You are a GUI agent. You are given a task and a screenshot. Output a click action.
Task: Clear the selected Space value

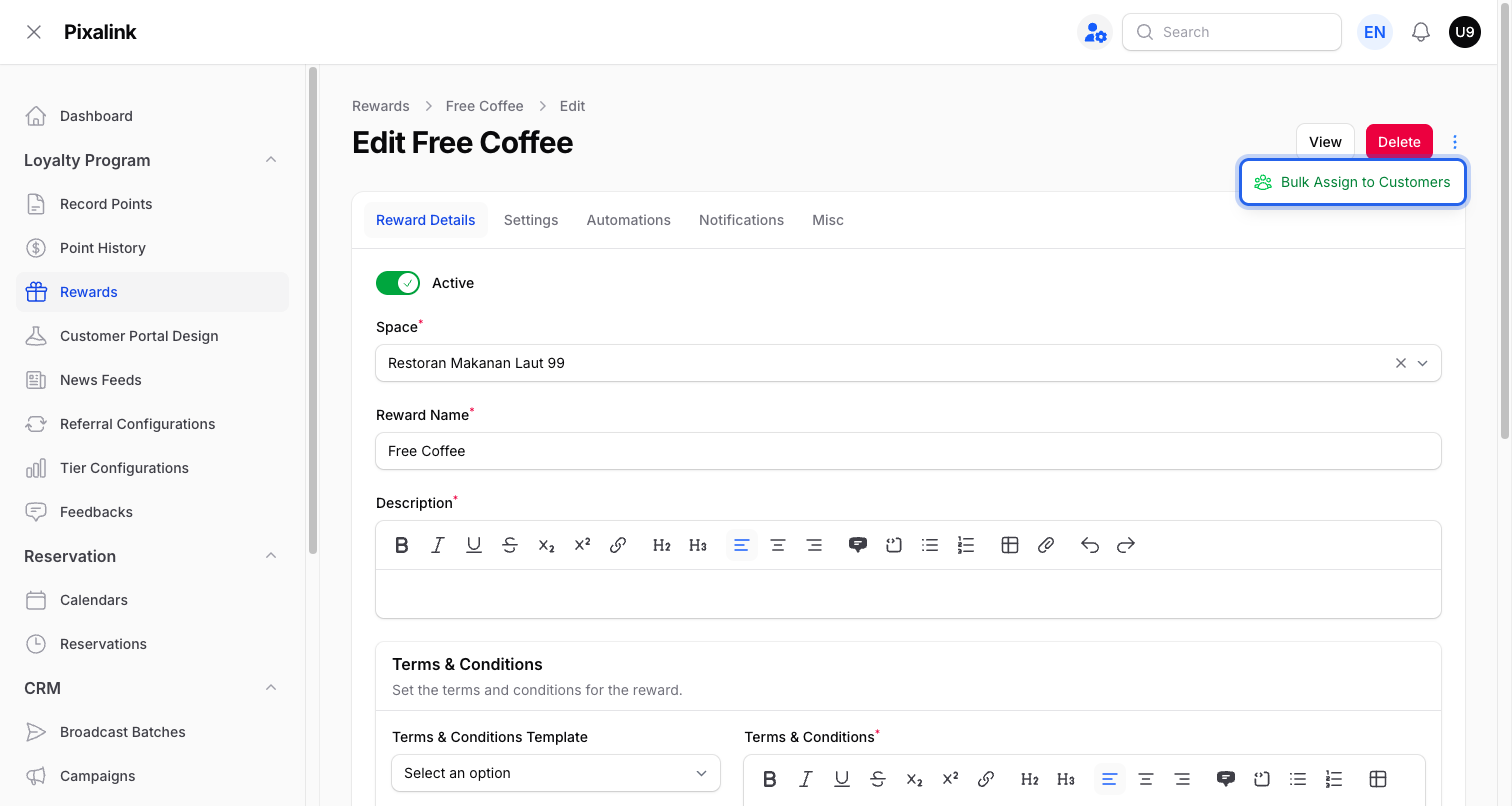[x=1401, y=363]
